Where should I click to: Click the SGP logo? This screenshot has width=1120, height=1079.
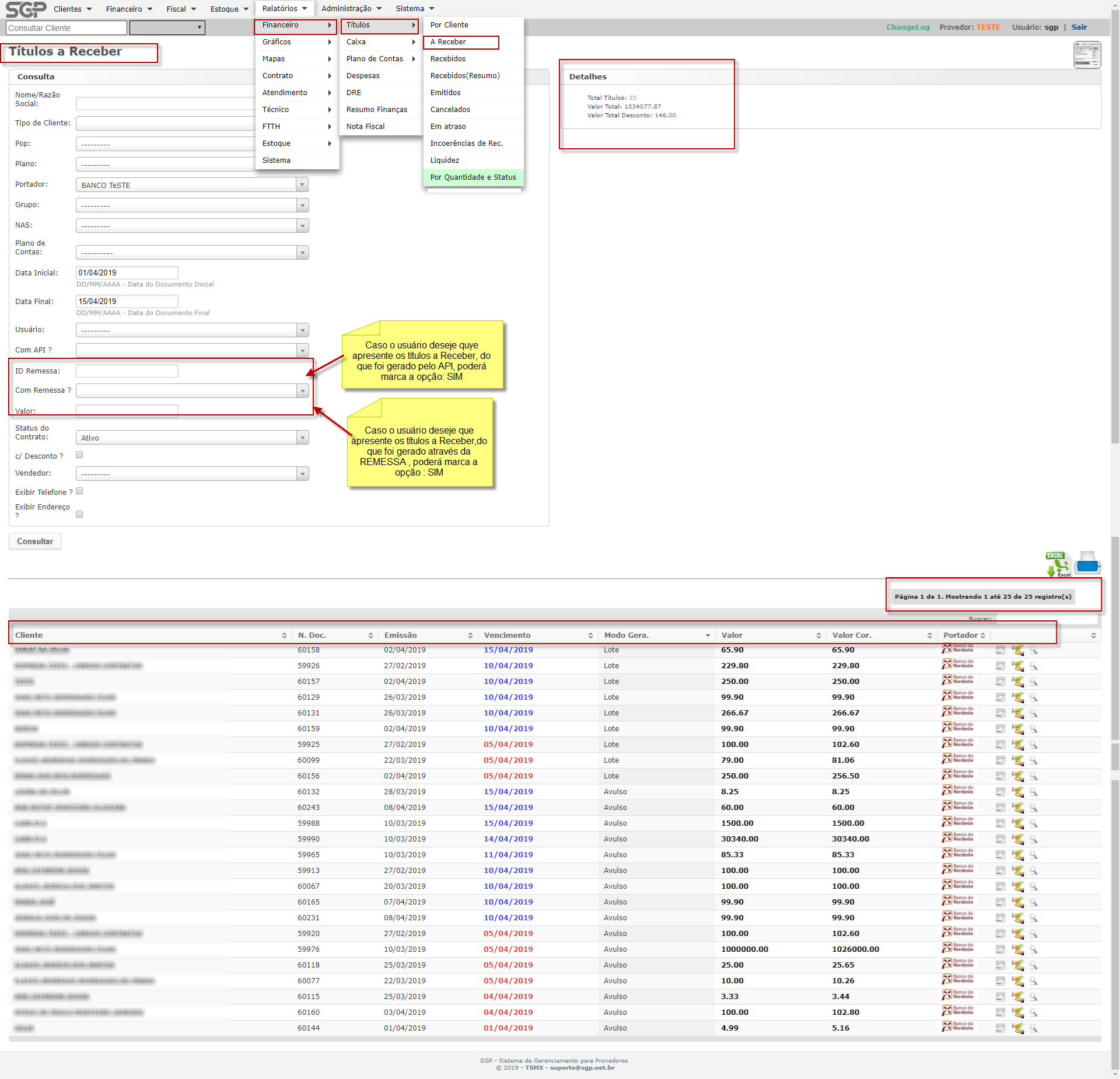[x=26, y=9]
